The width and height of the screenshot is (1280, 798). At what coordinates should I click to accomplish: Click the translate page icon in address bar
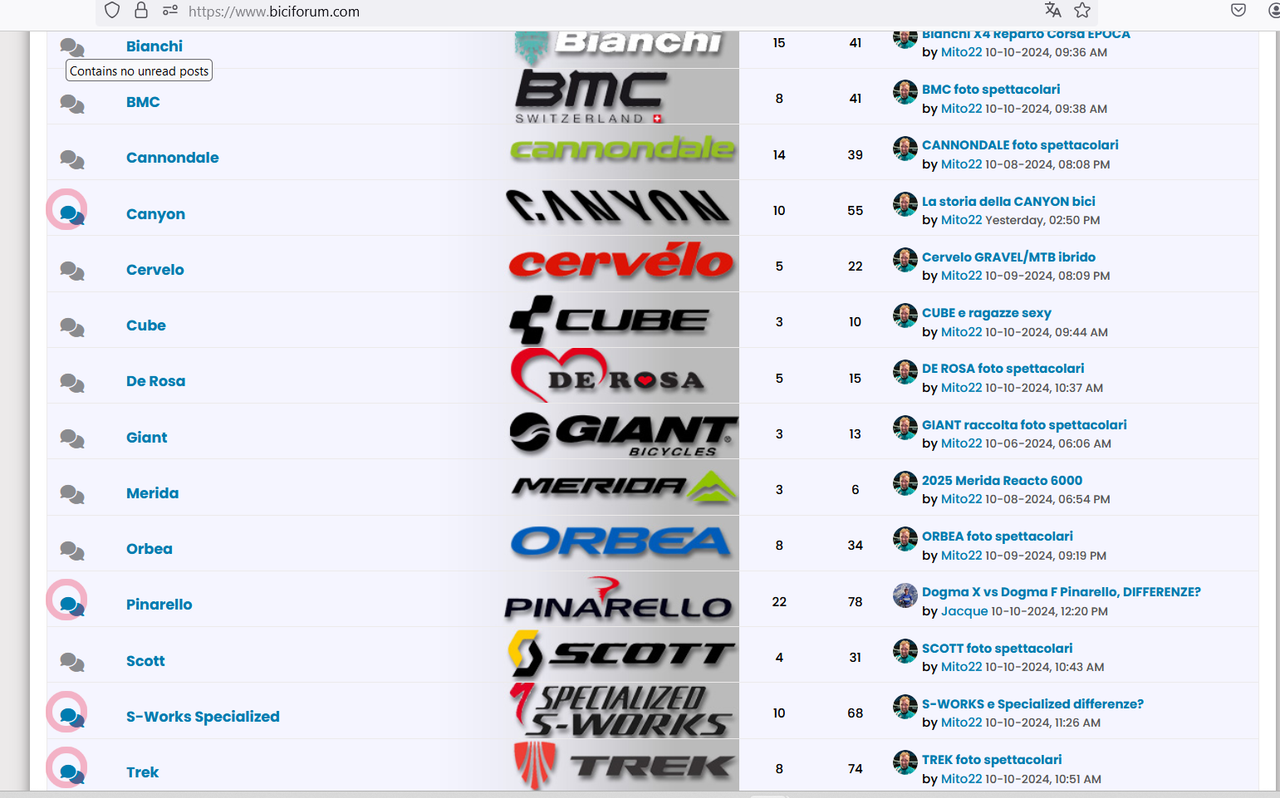pos(1052,10)
